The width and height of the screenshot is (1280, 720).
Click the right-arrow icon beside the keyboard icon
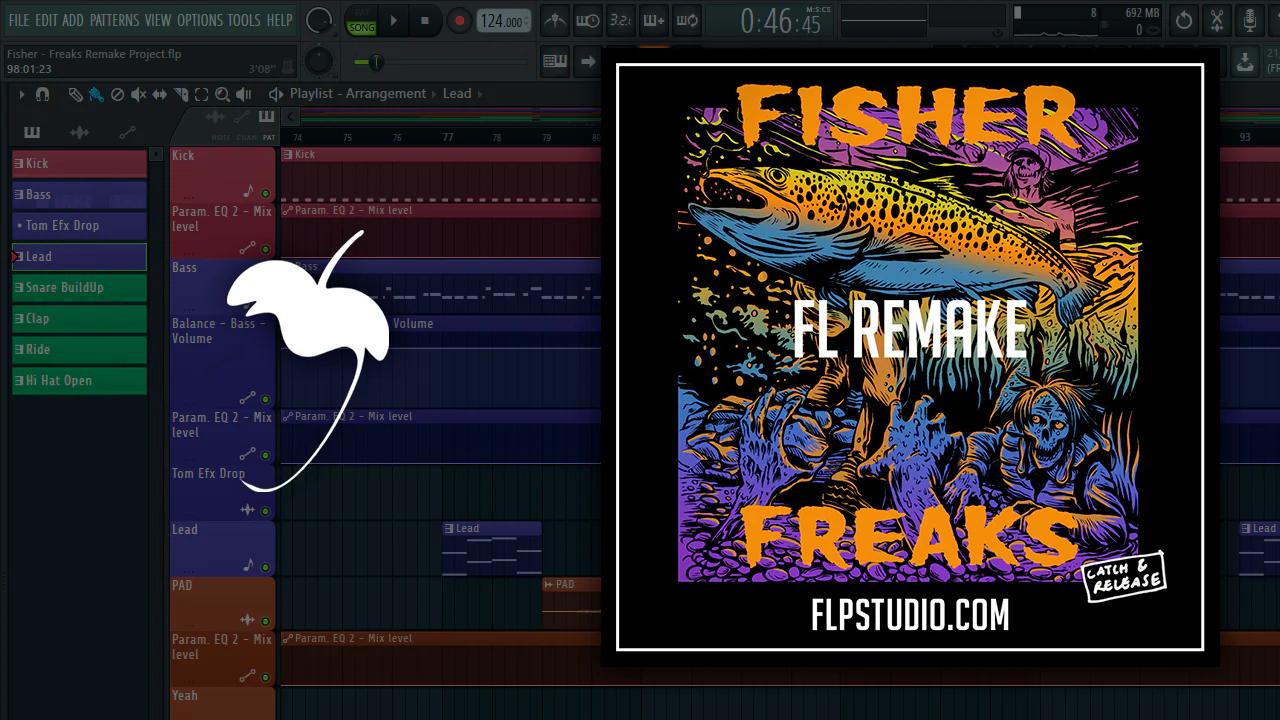(x=588, y=62)
